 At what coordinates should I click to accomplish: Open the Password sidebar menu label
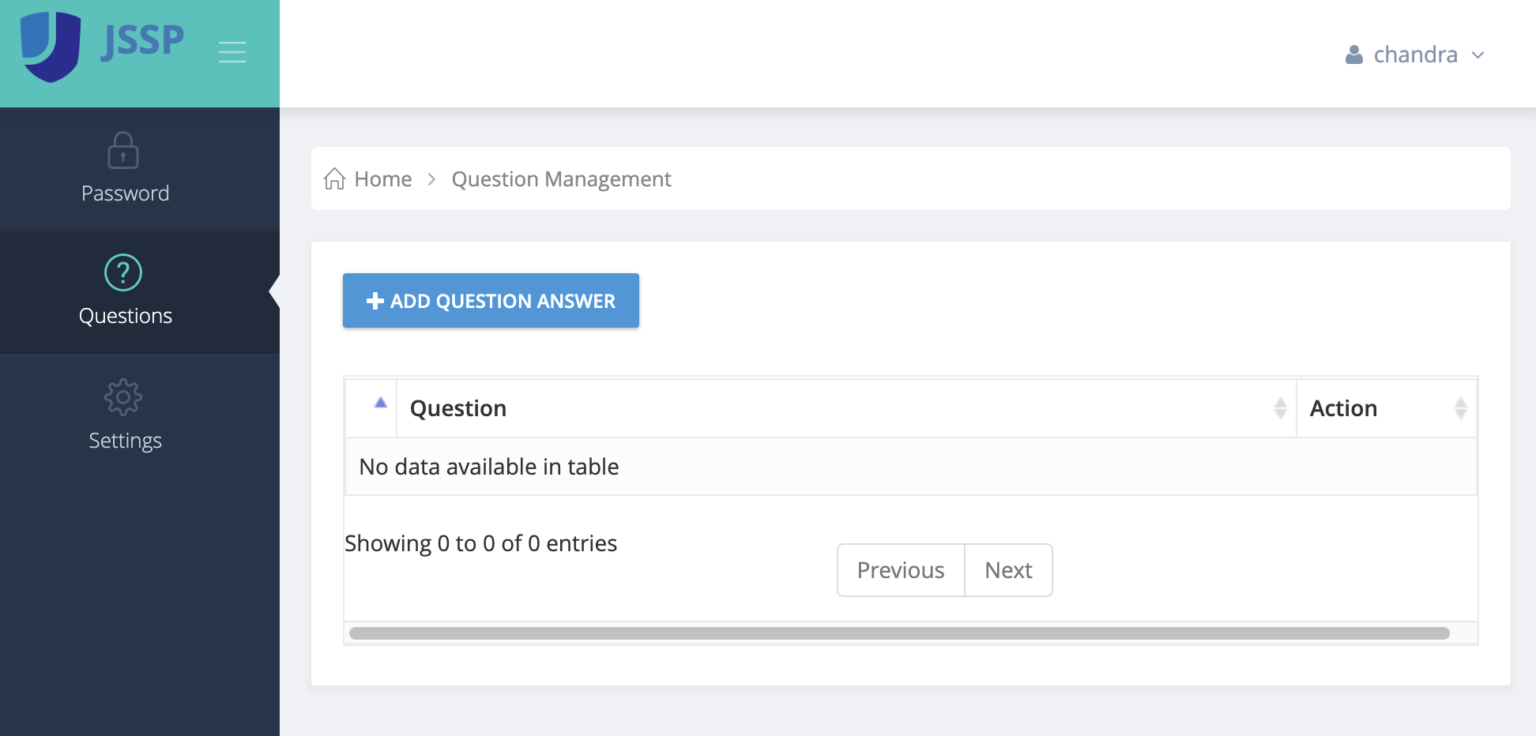pyautogui.click(x=125, y=193)
